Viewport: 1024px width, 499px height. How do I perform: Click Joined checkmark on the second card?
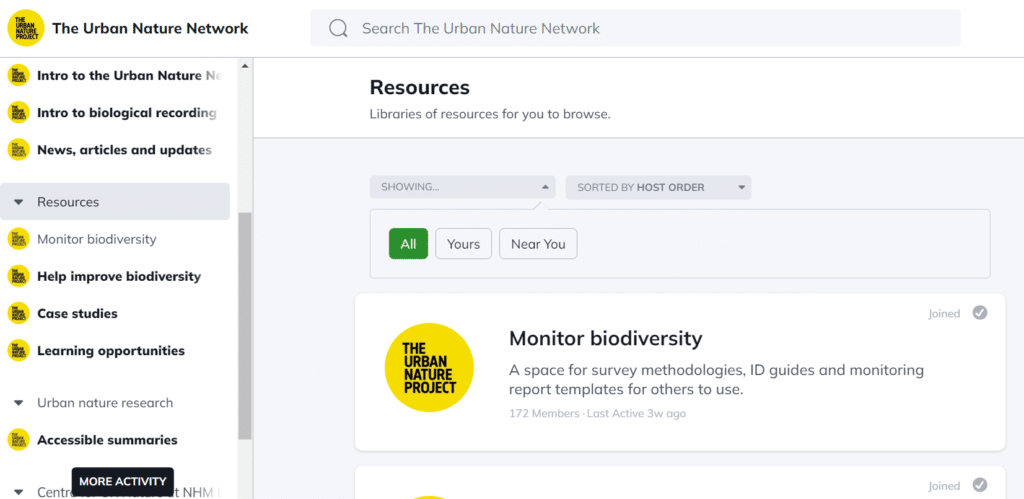pos(980,485)
